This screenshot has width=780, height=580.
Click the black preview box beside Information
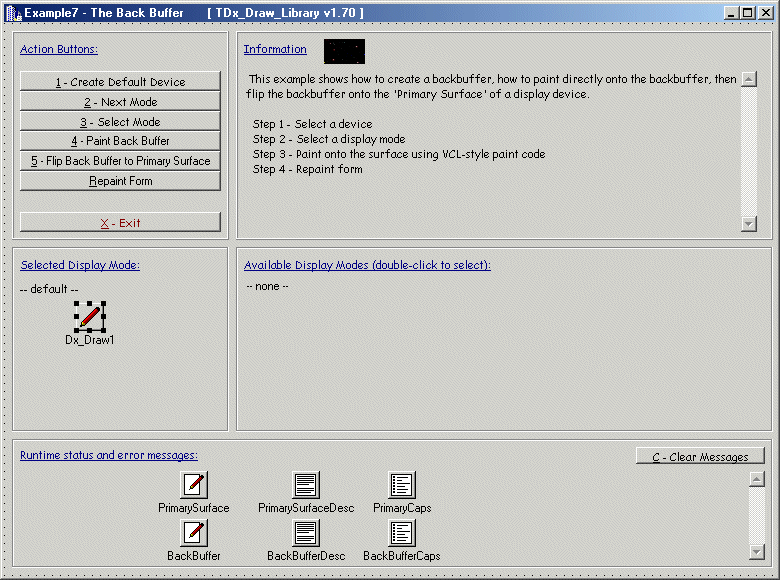pos(344,51)
